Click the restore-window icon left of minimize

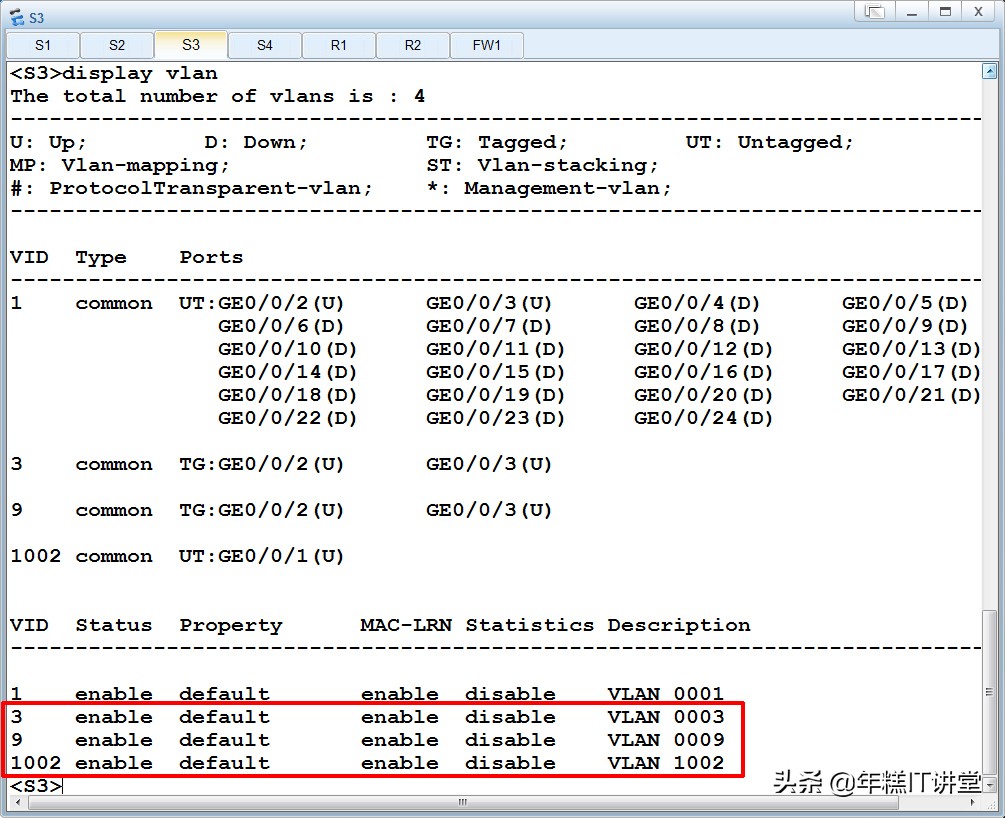pyautogui.click(x=875, y=12)
